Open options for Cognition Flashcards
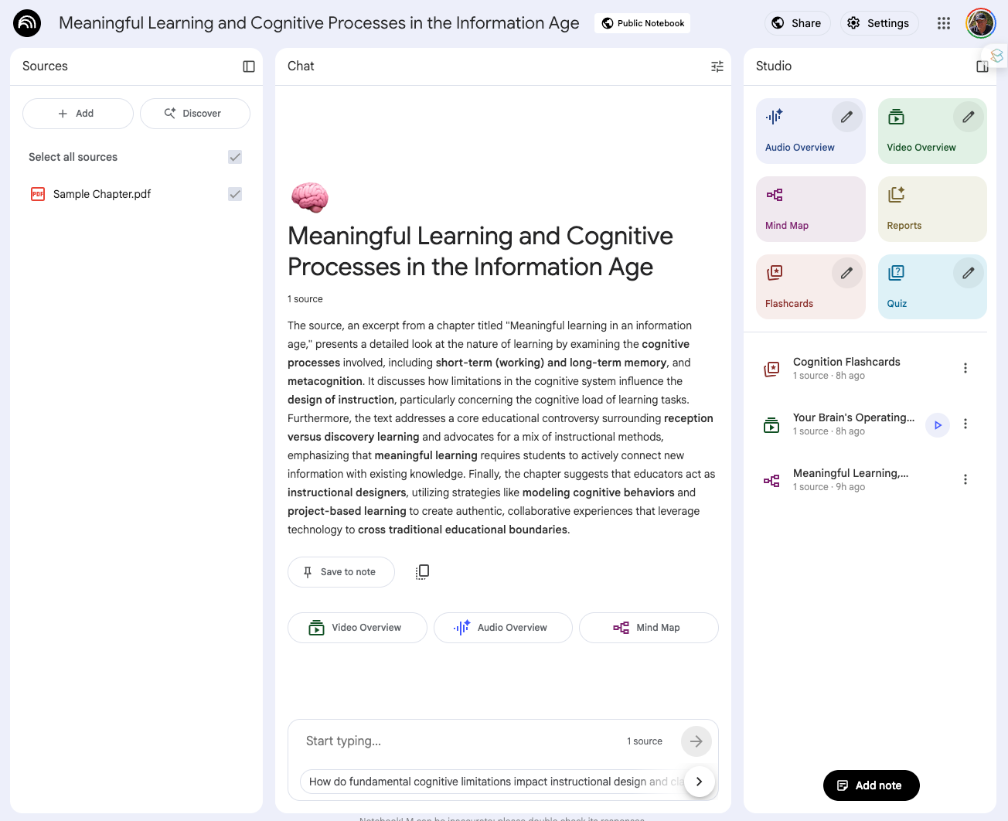The width and height of the screenshot is (1008, 821). point(965,368)
